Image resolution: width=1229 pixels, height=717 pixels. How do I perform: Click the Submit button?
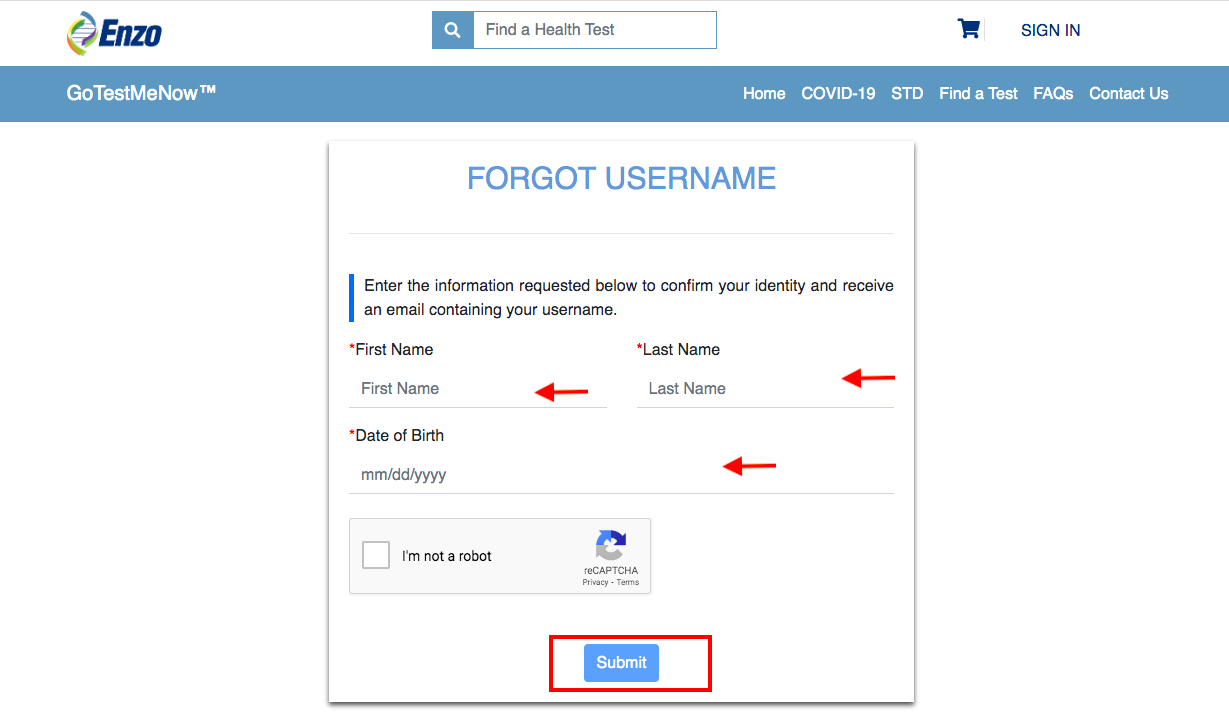coord(621,662)
